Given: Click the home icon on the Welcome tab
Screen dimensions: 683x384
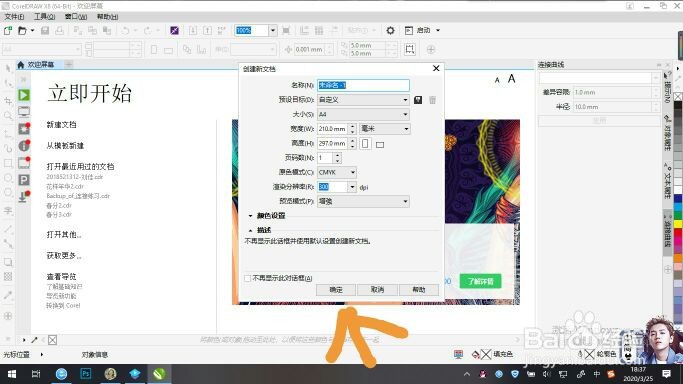Looking at the screenshot, I should click(x=20, y=64).
